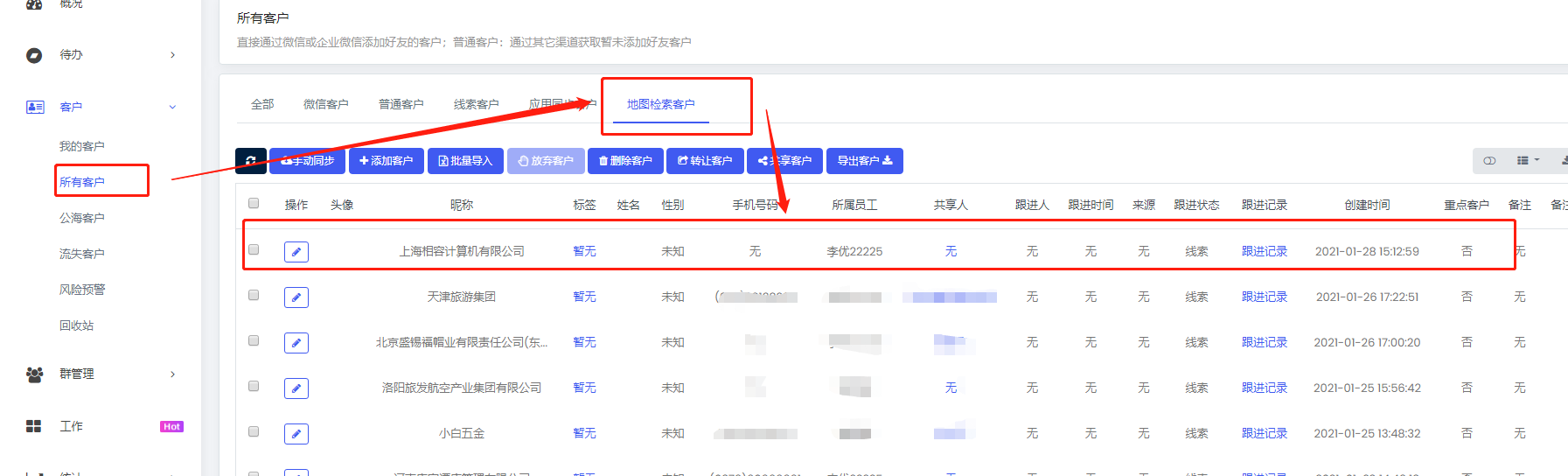The height and width of the screenshot is (476, 1568).
Task: Open 风险预警 in the sidebar
Action: click(82, 290)
